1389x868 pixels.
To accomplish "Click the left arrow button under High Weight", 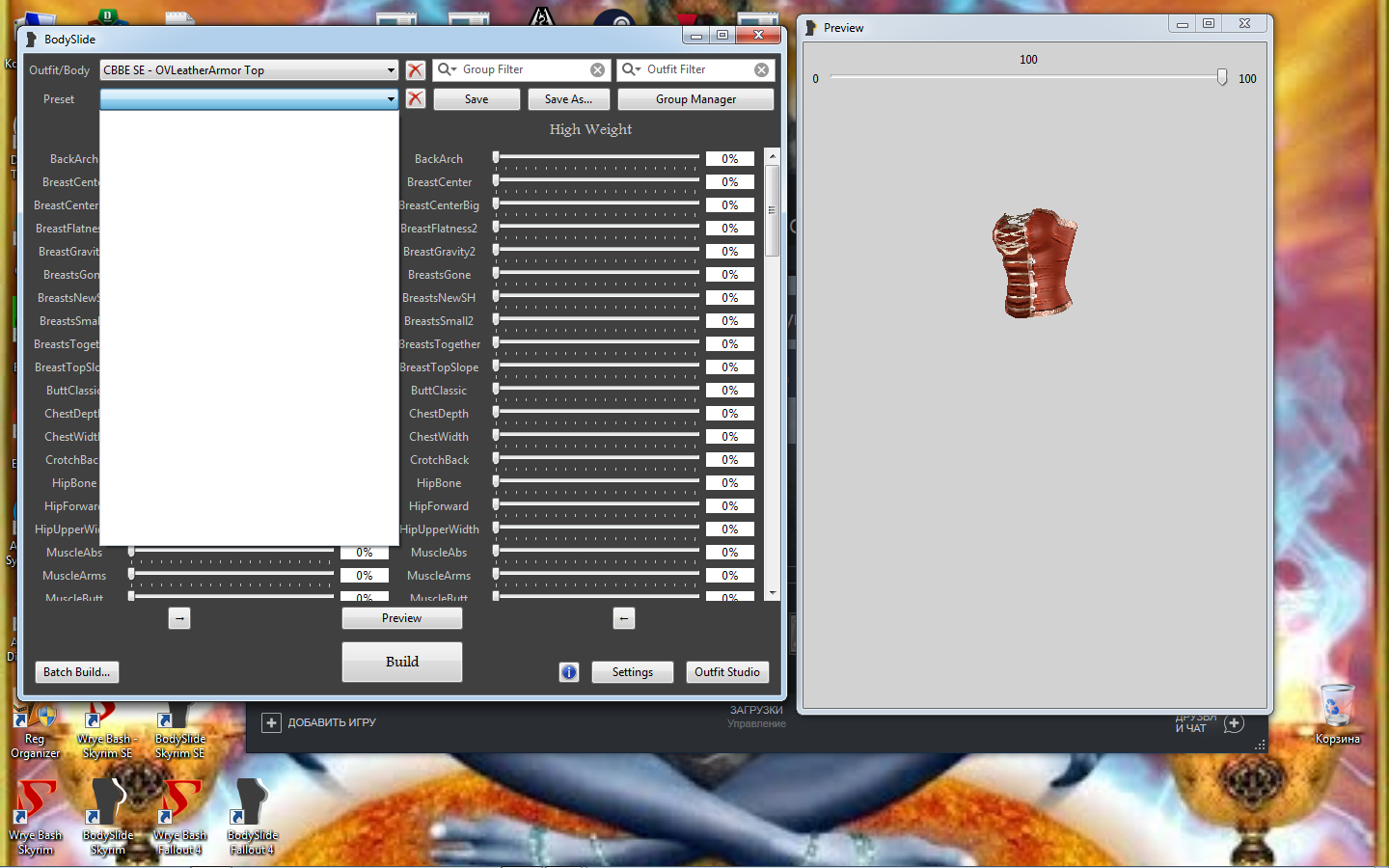I will coord(624,618).
